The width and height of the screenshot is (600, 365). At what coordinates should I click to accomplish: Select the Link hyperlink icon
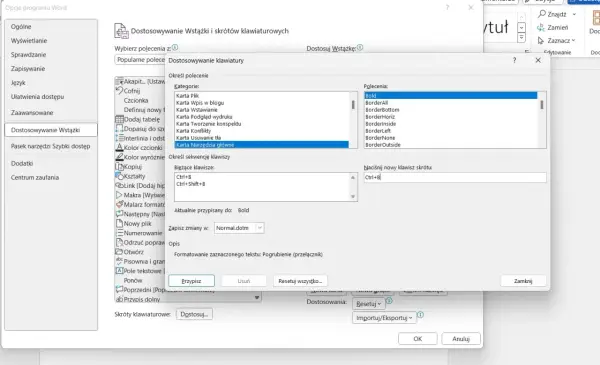[119, 186]
